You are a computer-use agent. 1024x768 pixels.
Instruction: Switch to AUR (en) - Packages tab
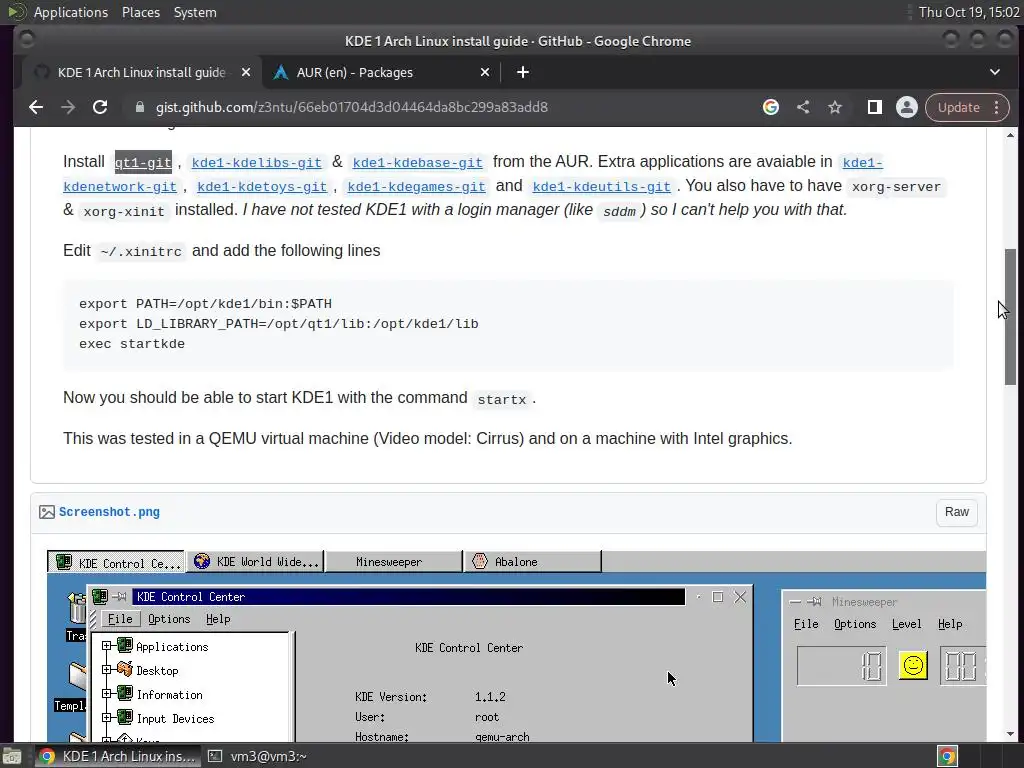coord(381,72)
